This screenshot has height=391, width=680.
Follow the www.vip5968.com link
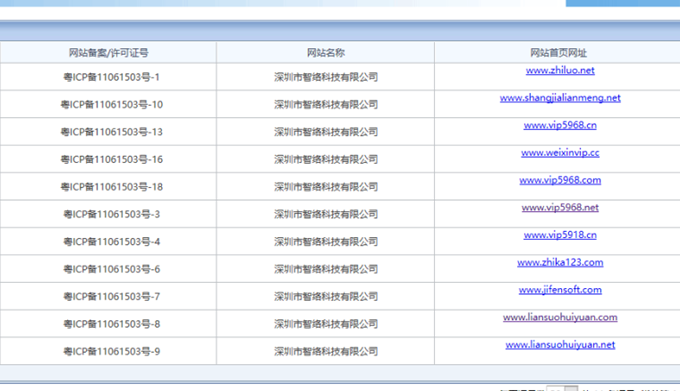(560, 180)
